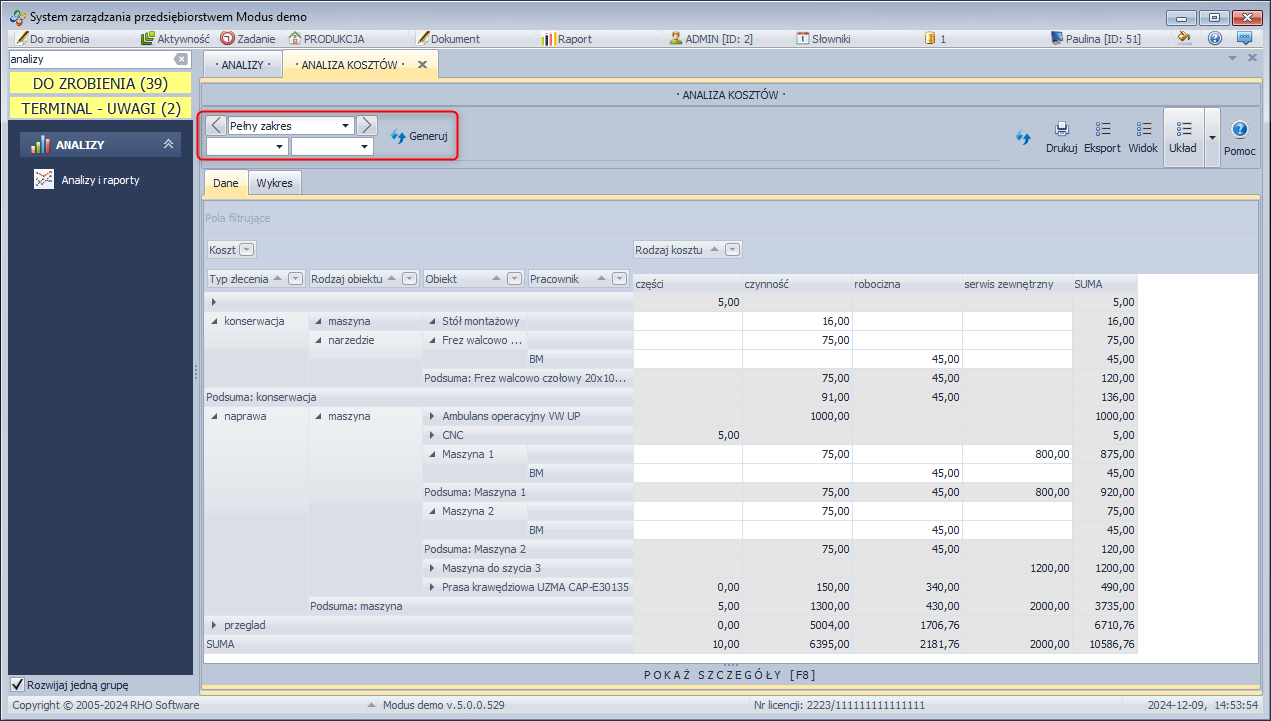Click the DO ZROBIENIA (39) button
Screen dimensions: 1271x721
(x=100, y=83)
